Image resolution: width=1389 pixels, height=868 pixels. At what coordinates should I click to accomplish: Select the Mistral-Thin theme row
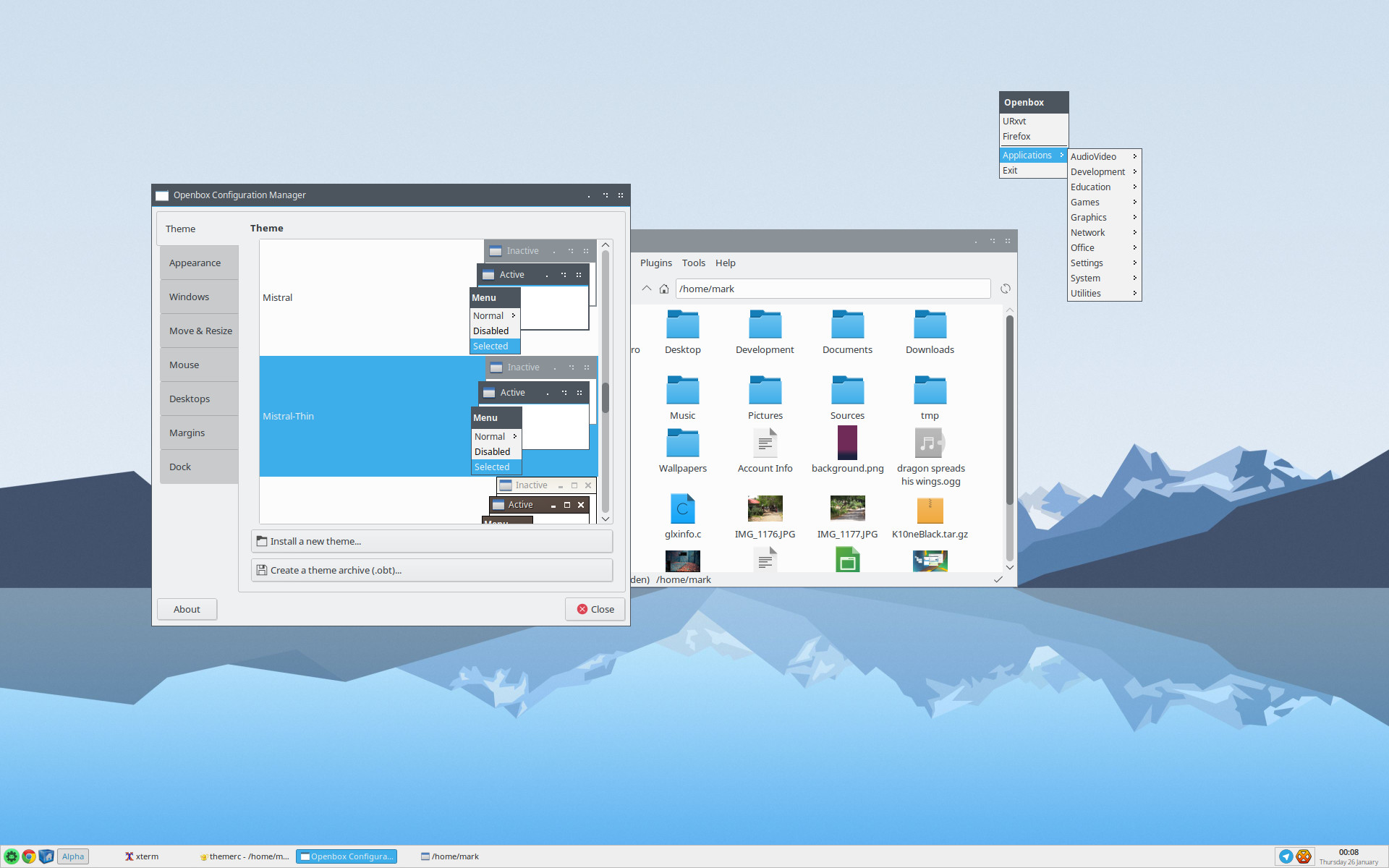pyautogui.click(x=429, y=416)
